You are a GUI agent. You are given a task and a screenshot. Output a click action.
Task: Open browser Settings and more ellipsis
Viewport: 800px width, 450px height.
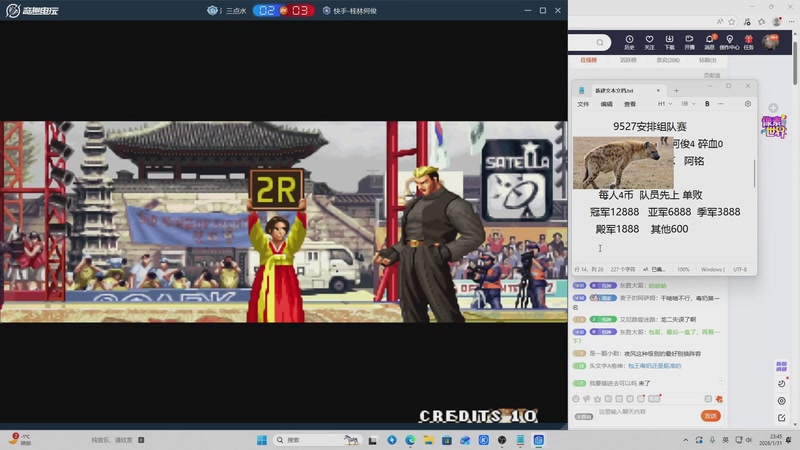pyautogui.click(x=791, y=21)
